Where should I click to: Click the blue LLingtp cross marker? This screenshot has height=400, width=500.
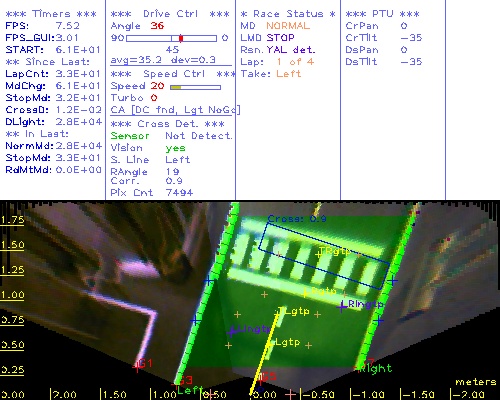click(x=231, y=332)
